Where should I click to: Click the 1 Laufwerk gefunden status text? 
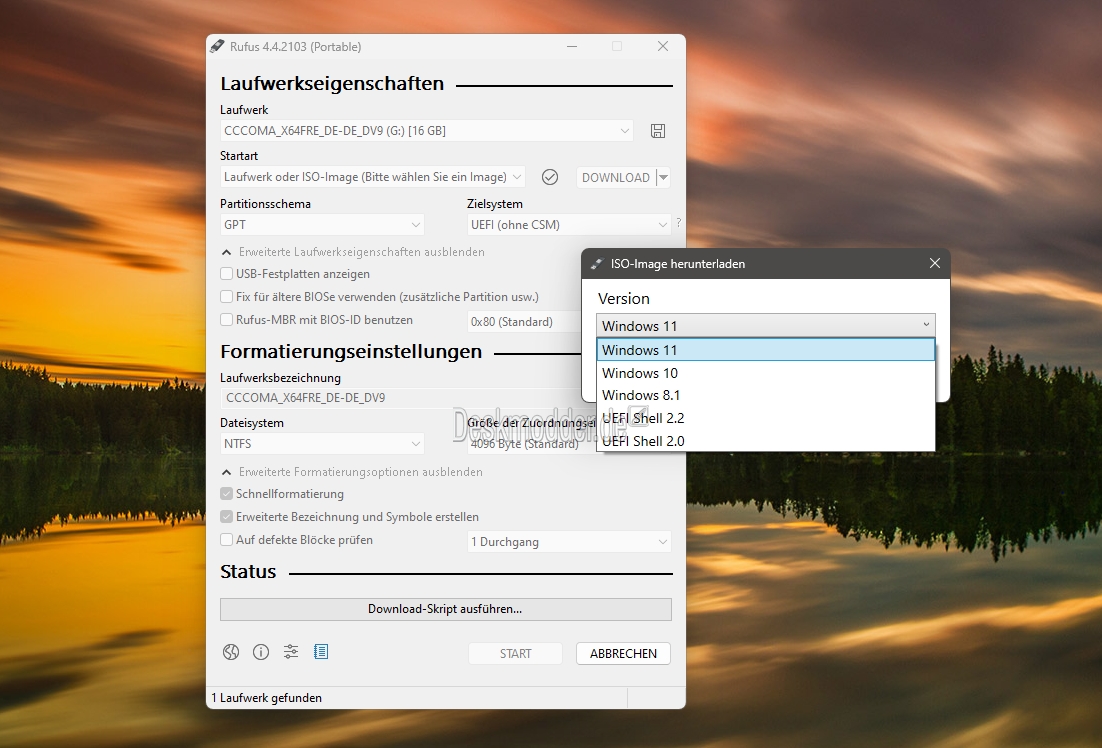point(266,697)
